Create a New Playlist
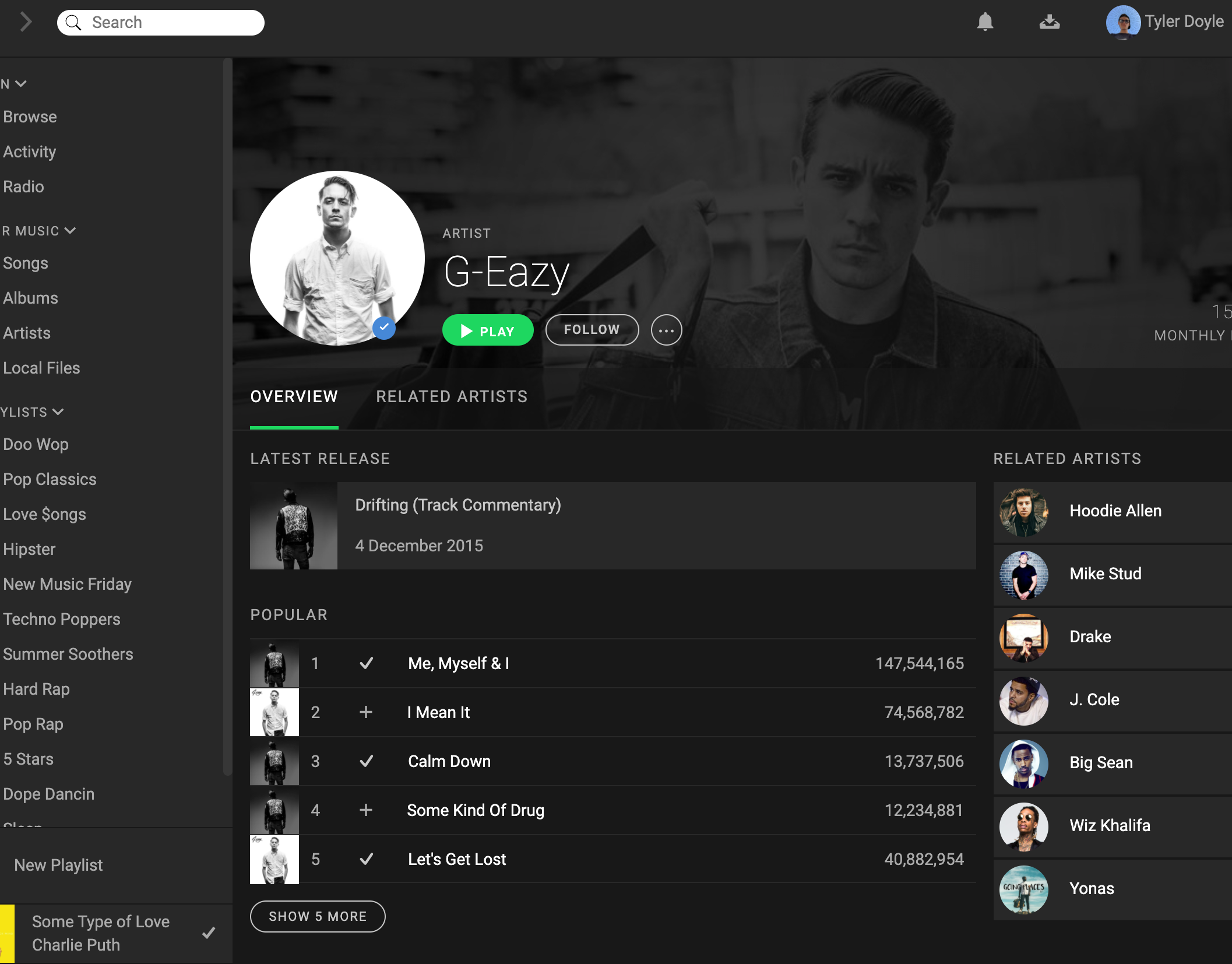The width and height of the screenshot is (1232, 964). point(58,866)
